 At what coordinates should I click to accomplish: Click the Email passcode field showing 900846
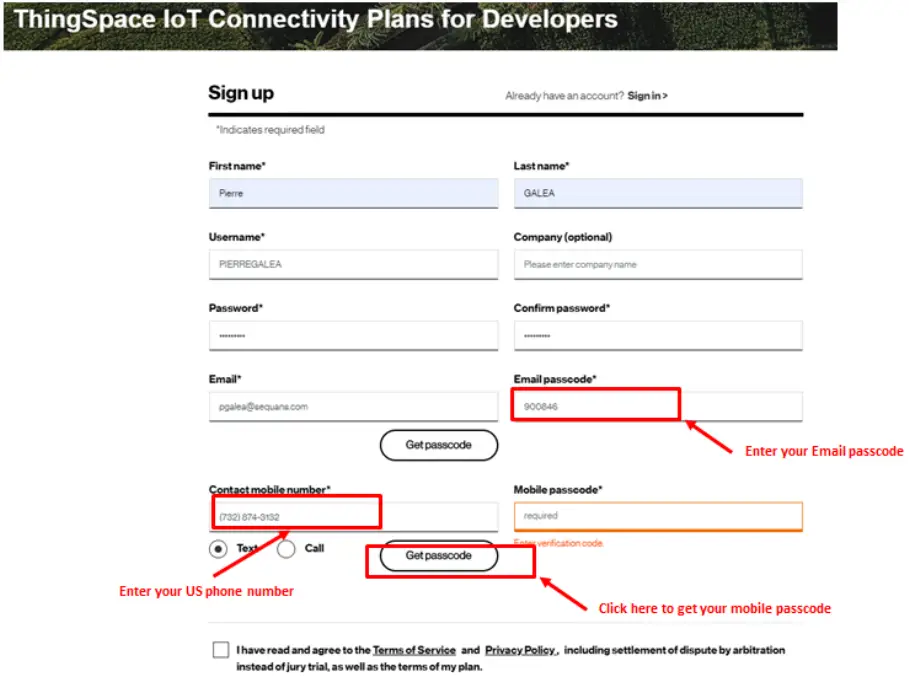click(595, 404)
